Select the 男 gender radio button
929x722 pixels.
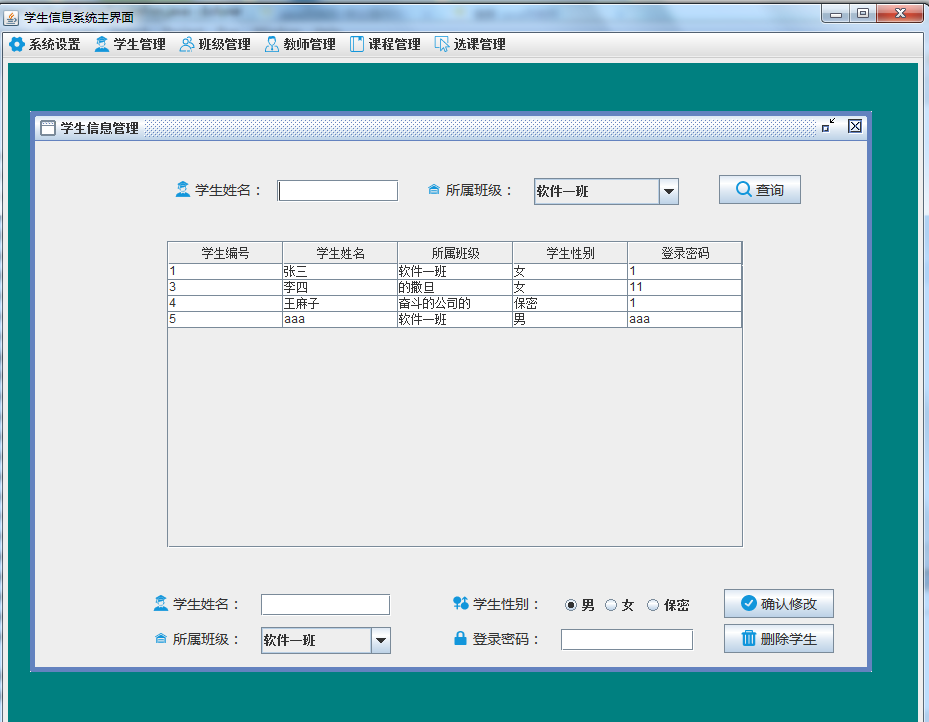coord(571,605)
